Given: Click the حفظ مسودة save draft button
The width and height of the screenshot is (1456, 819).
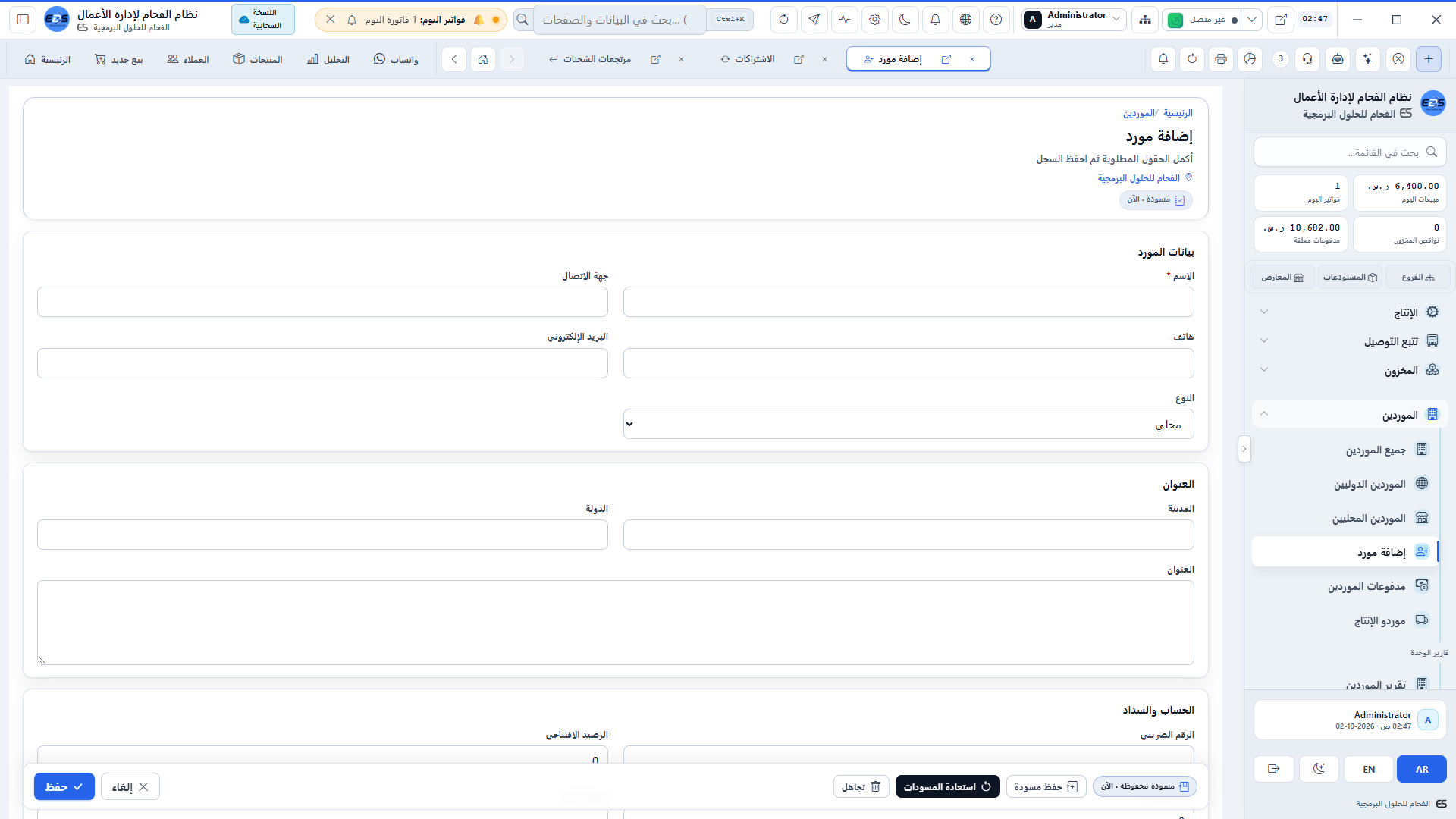Looking at the screenshot, I should click(x=1046, y=786).
